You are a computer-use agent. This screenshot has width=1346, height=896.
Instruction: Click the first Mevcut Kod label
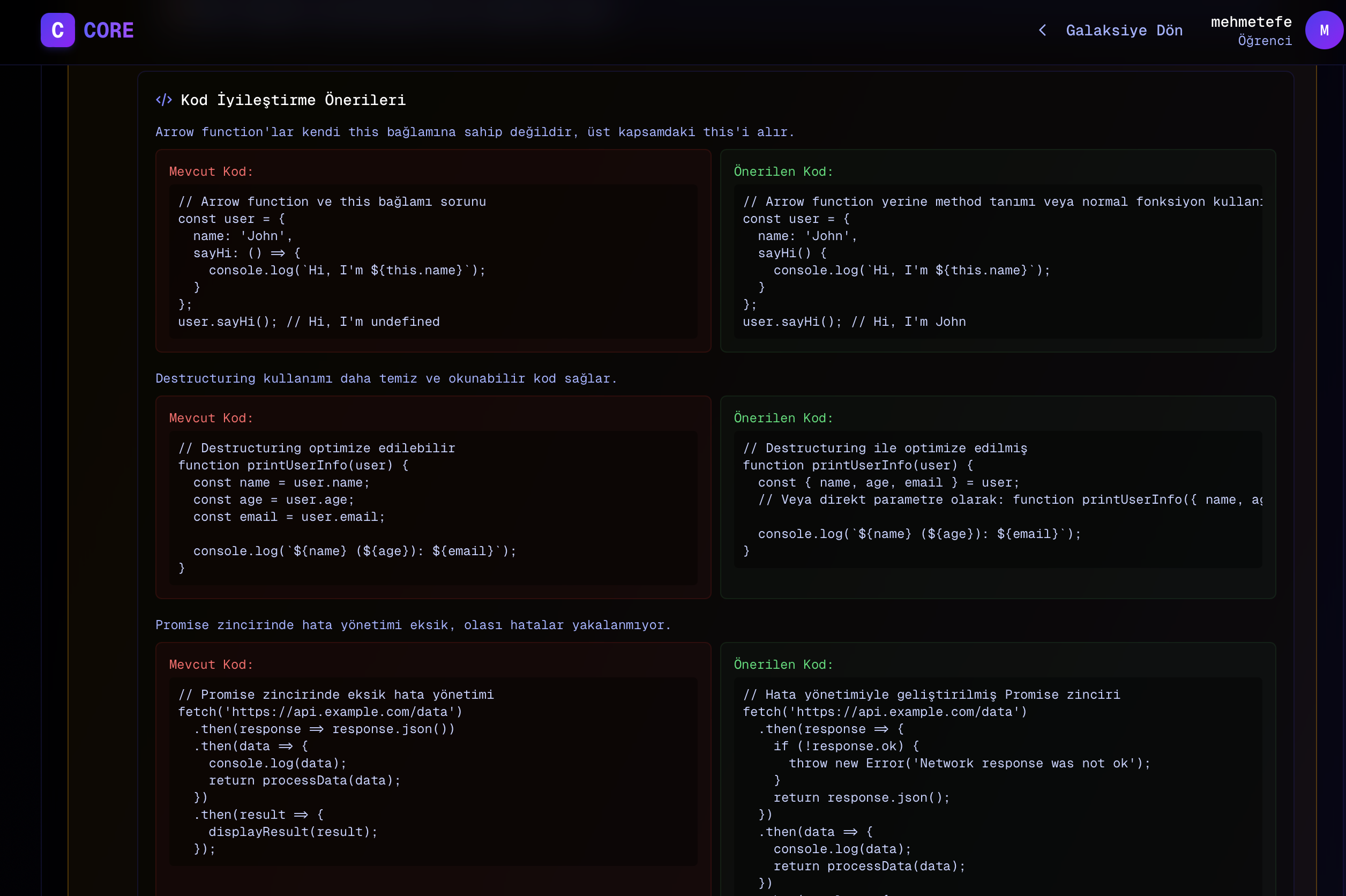tap(211, 171)
